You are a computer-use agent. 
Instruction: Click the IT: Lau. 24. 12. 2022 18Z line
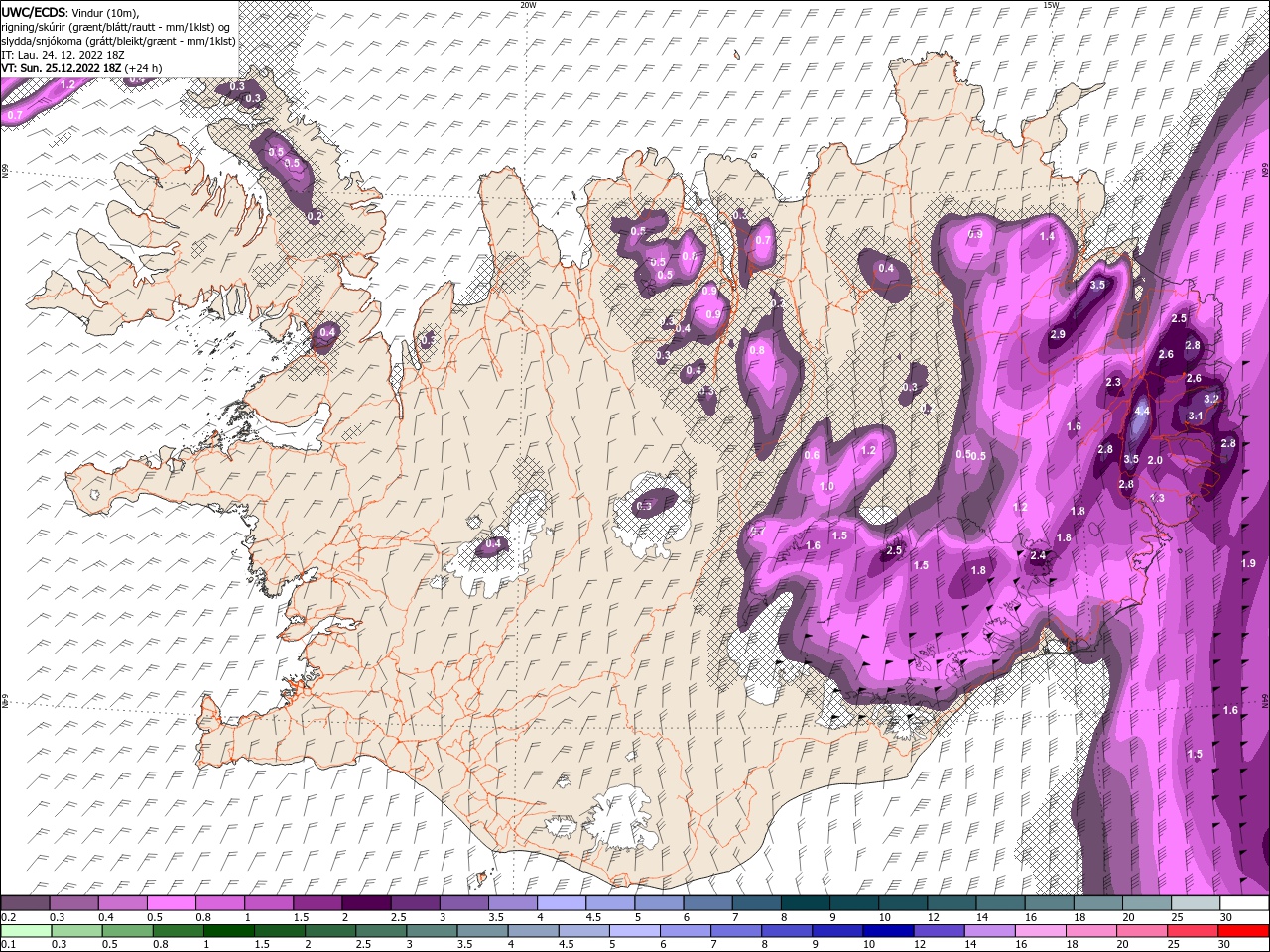[62, 55]
